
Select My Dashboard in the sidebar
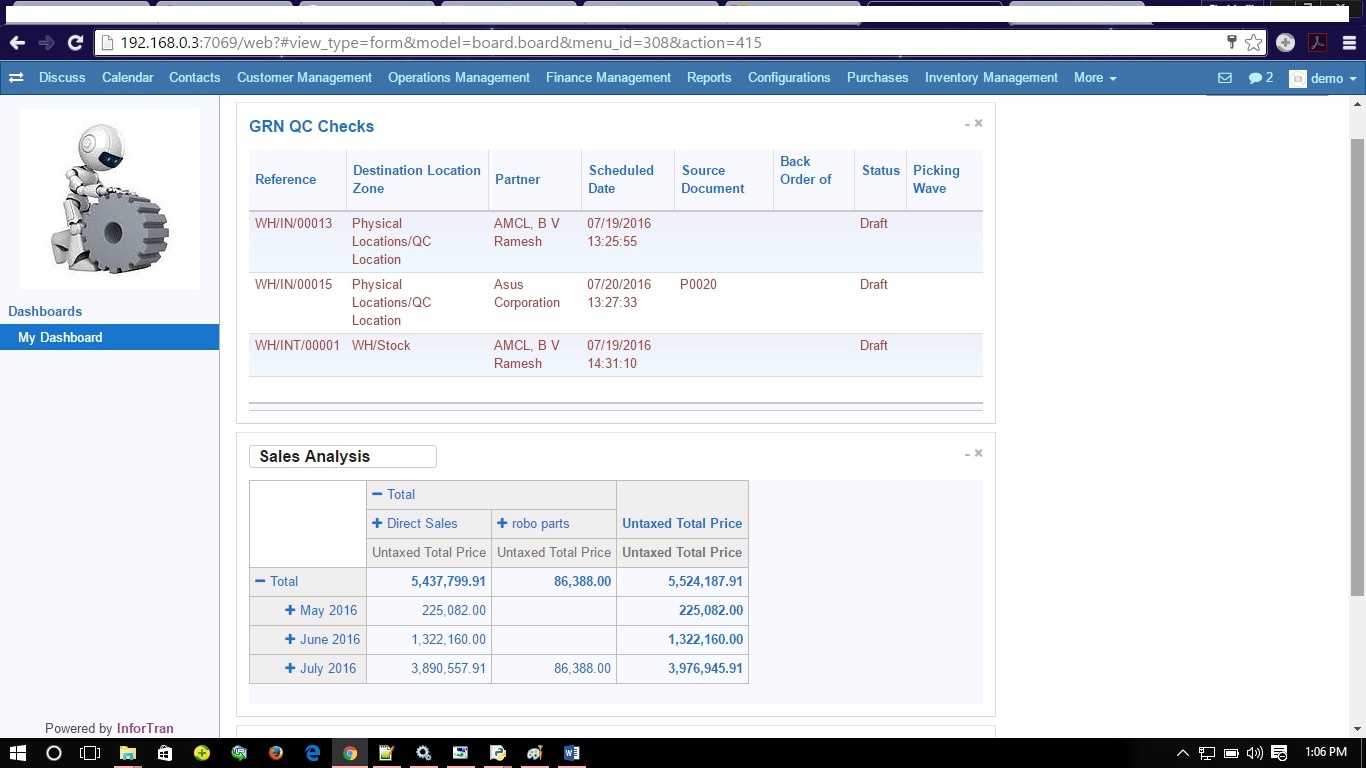[60, 338]
